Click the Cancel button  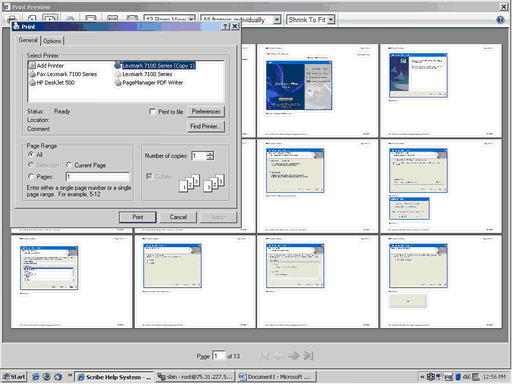[x=178, y=217]
